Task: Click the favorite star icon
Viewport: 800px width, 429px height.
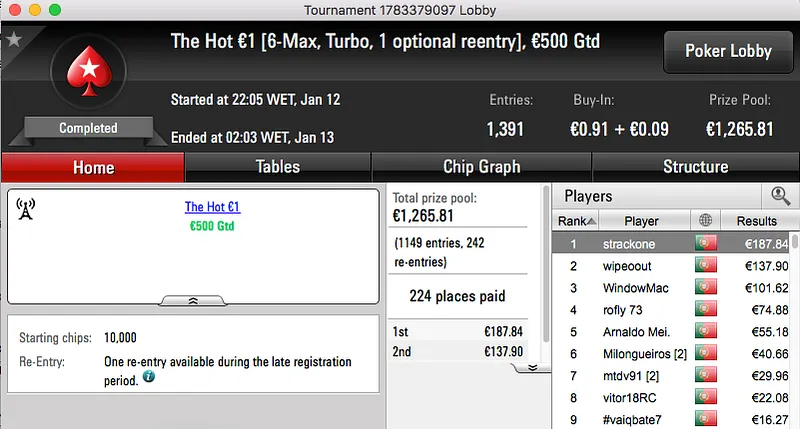Action: click(x=14, y=39)
